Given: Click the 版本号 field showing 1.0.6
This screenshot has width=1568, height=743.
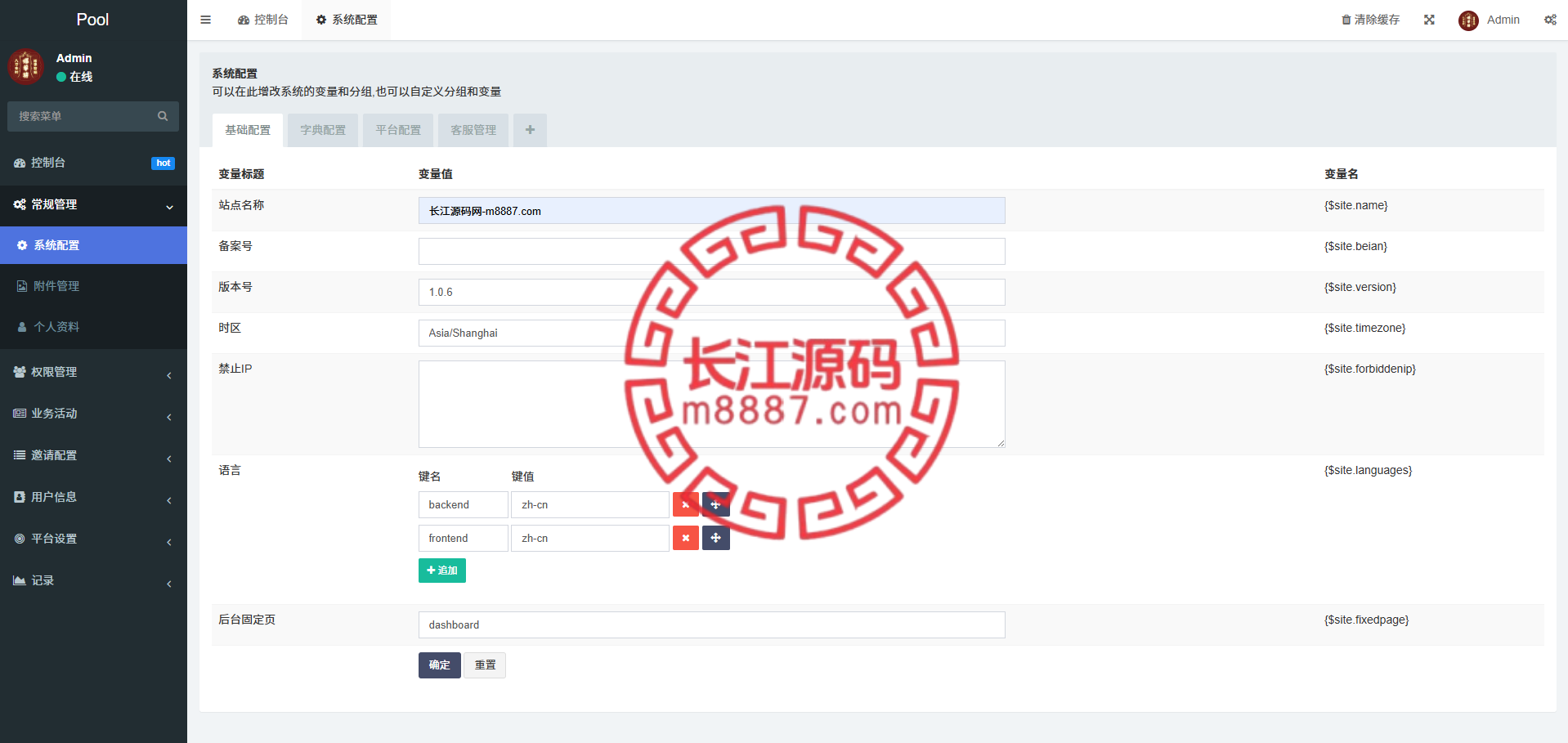Looking at the screenshot, I should pyautogui.click(x=712, y=293).
